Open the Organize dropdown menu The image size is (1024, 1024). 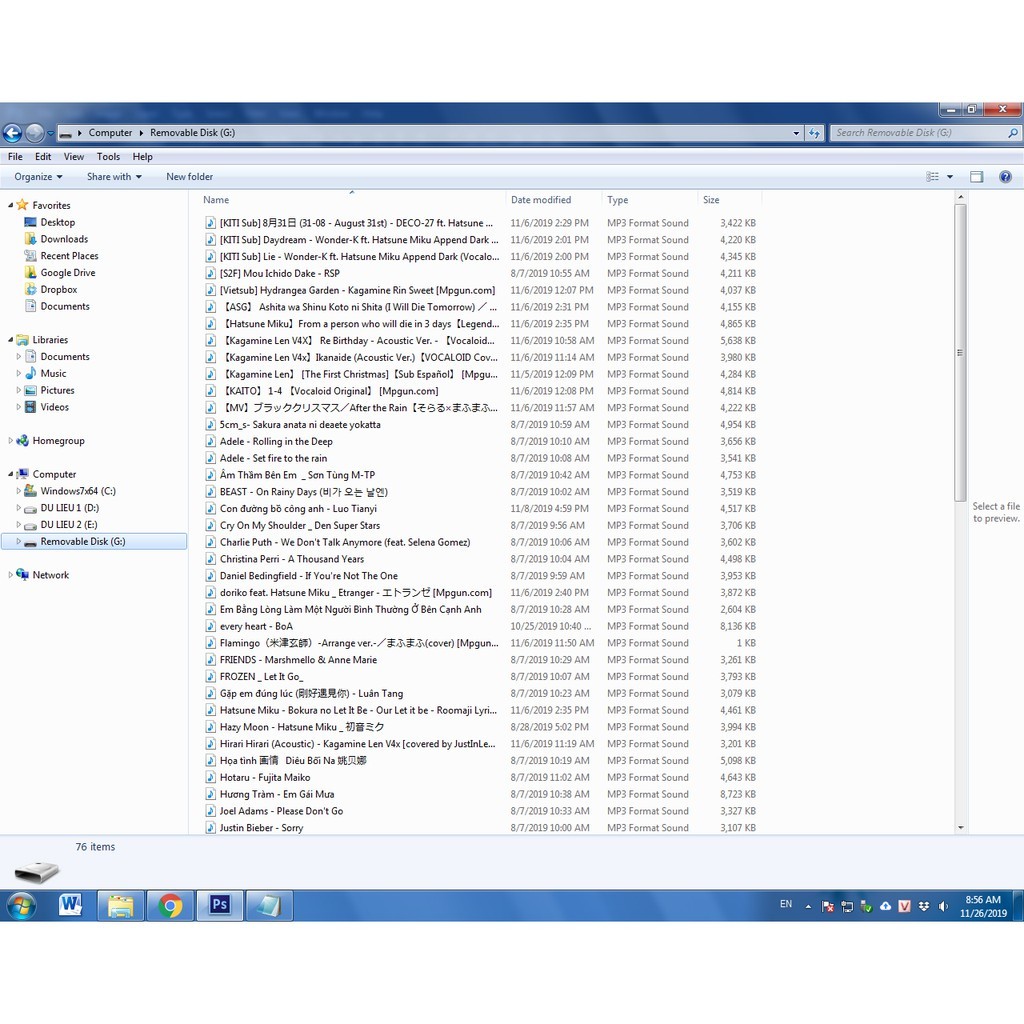38,177
